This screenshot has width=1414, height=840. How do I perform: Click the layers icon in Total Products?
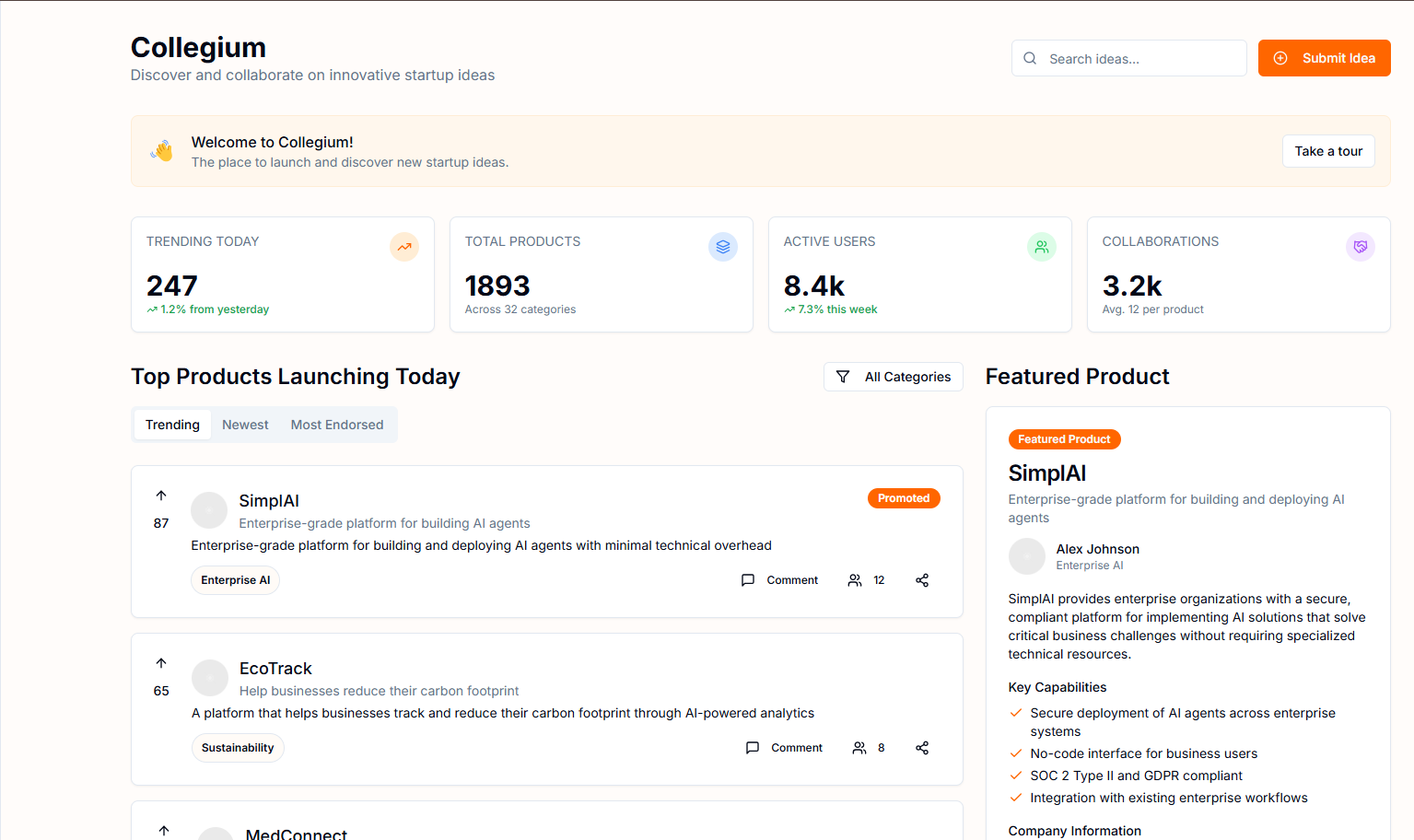pyautogui.click(x=722, y=247)
